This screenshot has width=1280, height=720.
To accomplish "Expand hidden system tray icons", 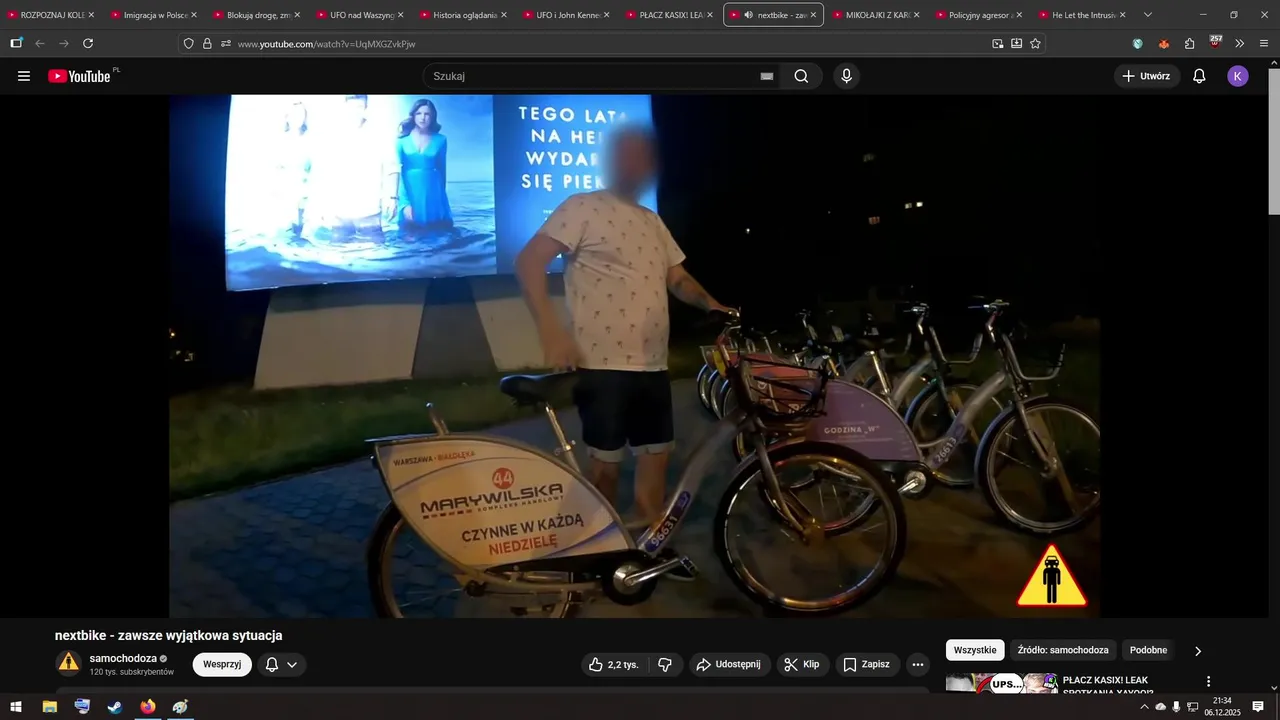I will [x=1144, y=706].
